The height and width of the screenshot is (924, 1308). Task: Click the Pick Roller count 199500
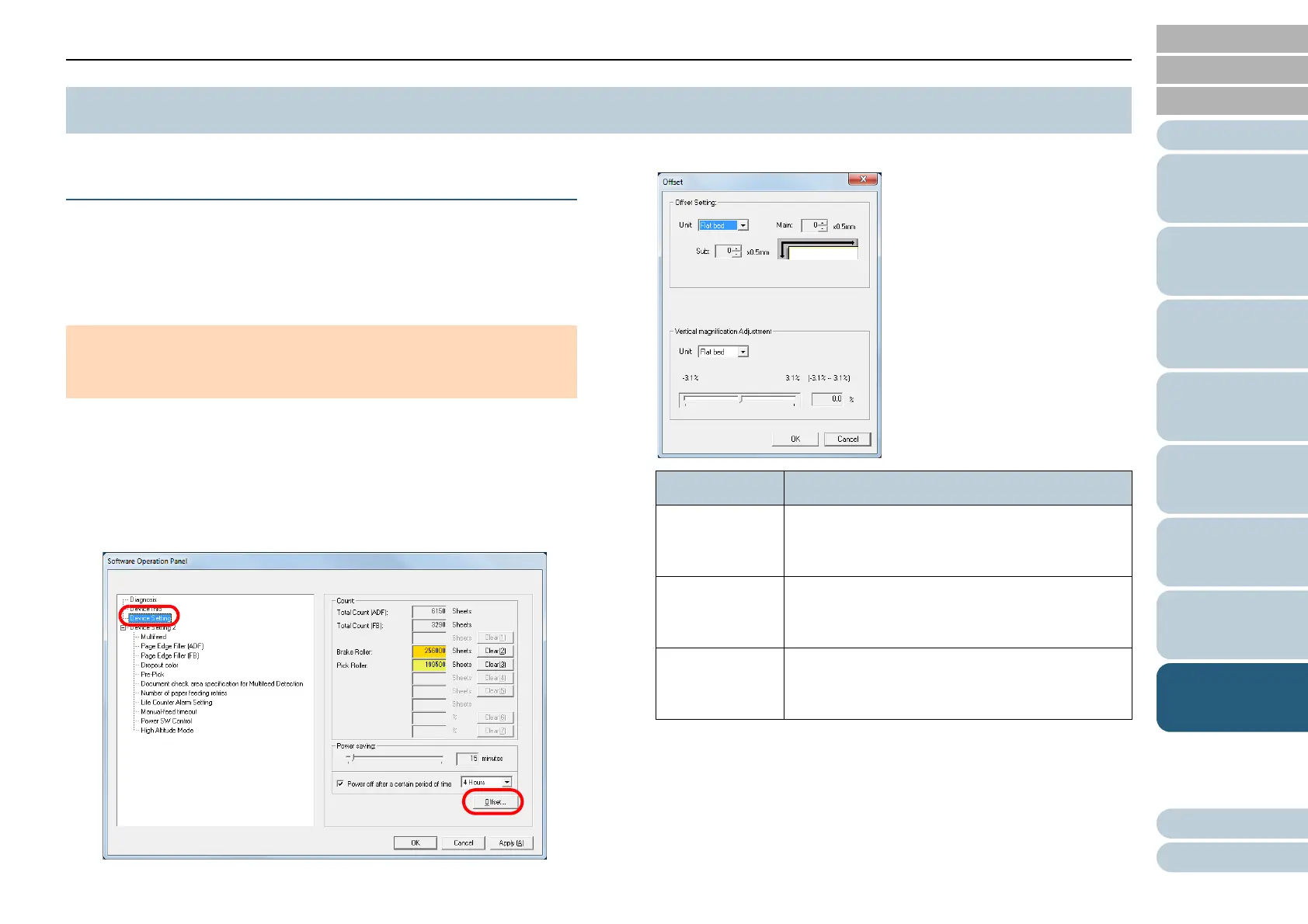click(430, 665)
